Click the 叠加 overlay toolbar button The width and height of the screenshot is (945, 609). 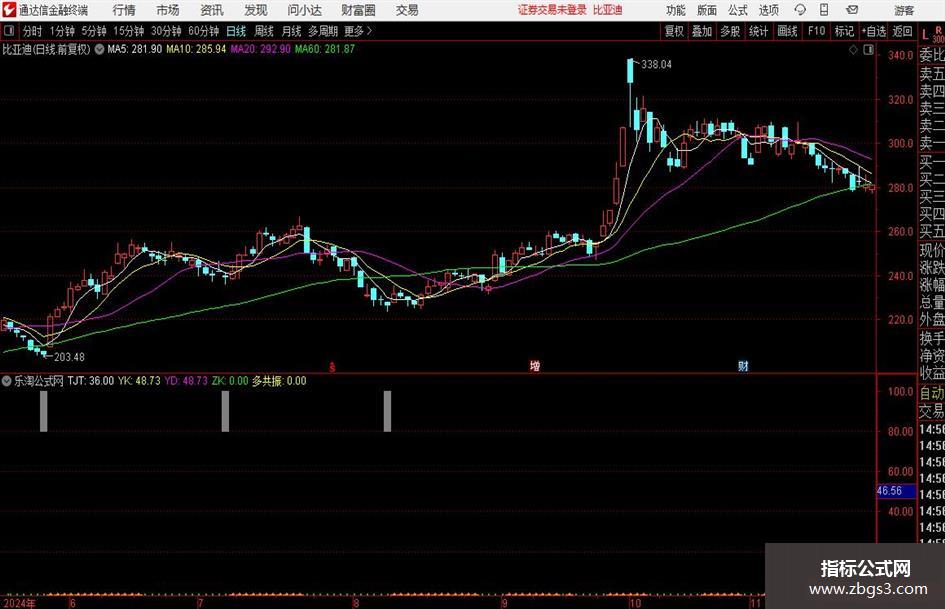[x=702, y=31]
